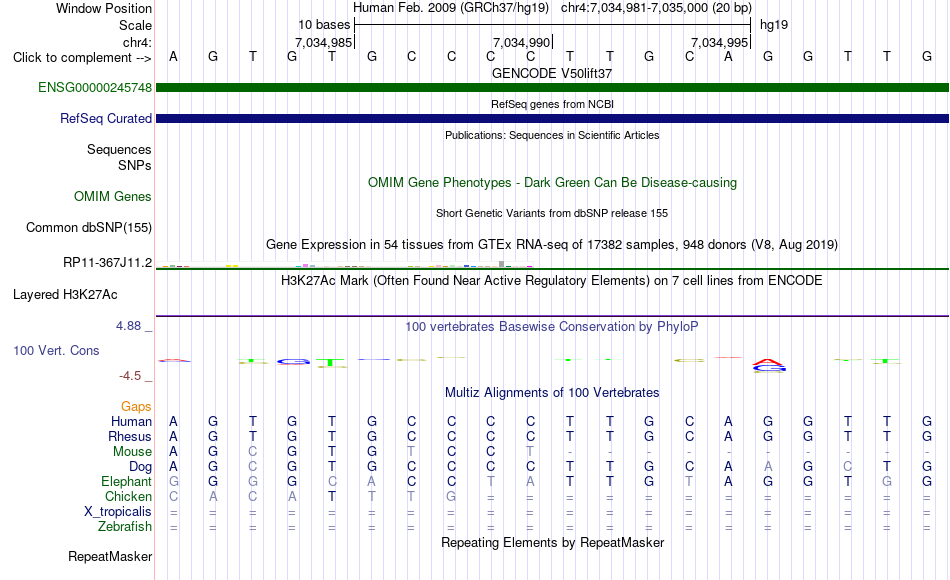Click the RepeatMasker track label
This screenshot has height=580, width=950.
coord(110,556)
